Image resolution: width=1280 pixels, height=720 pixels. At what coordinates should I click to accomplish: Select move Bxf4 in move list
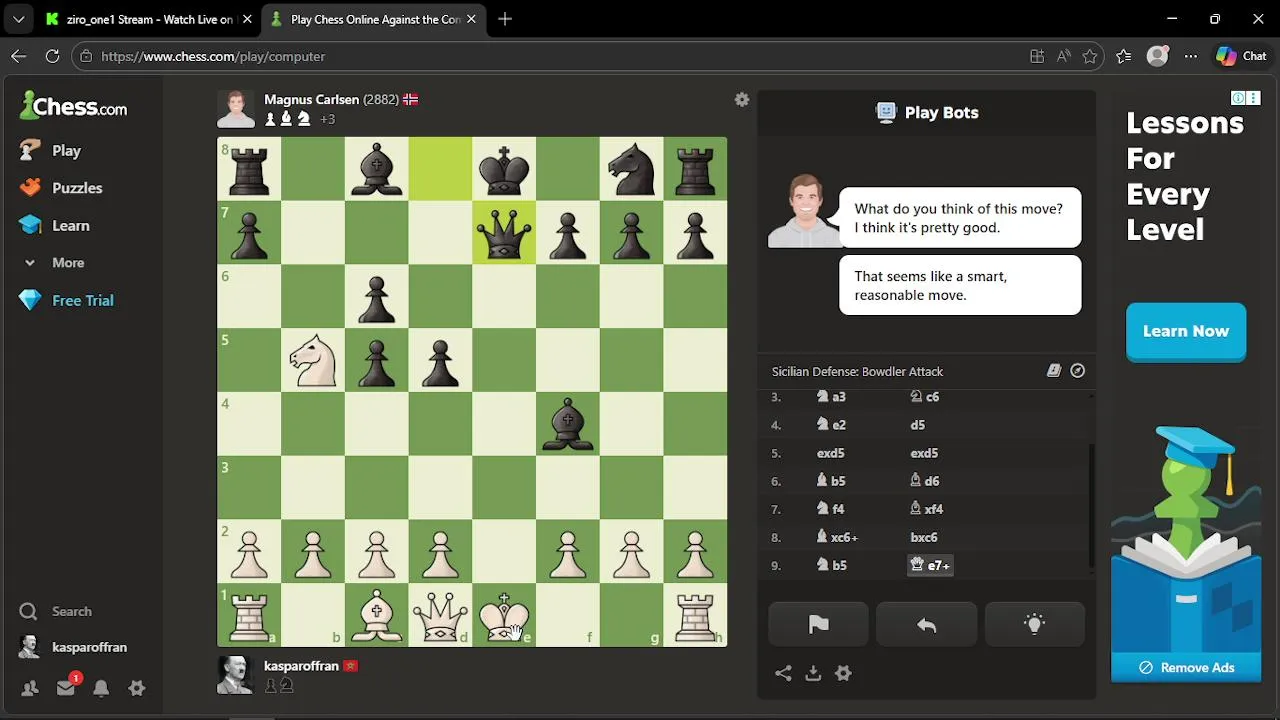(926, 509)
